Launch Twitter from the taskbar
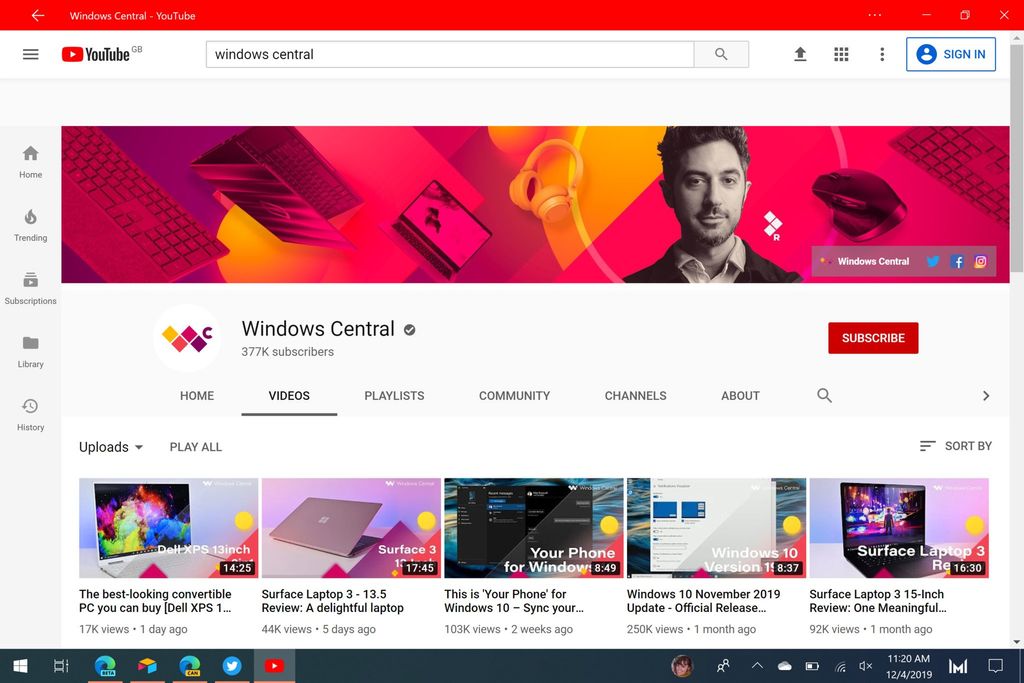Screen dimensions: 1024x683 tap(232, 665)
